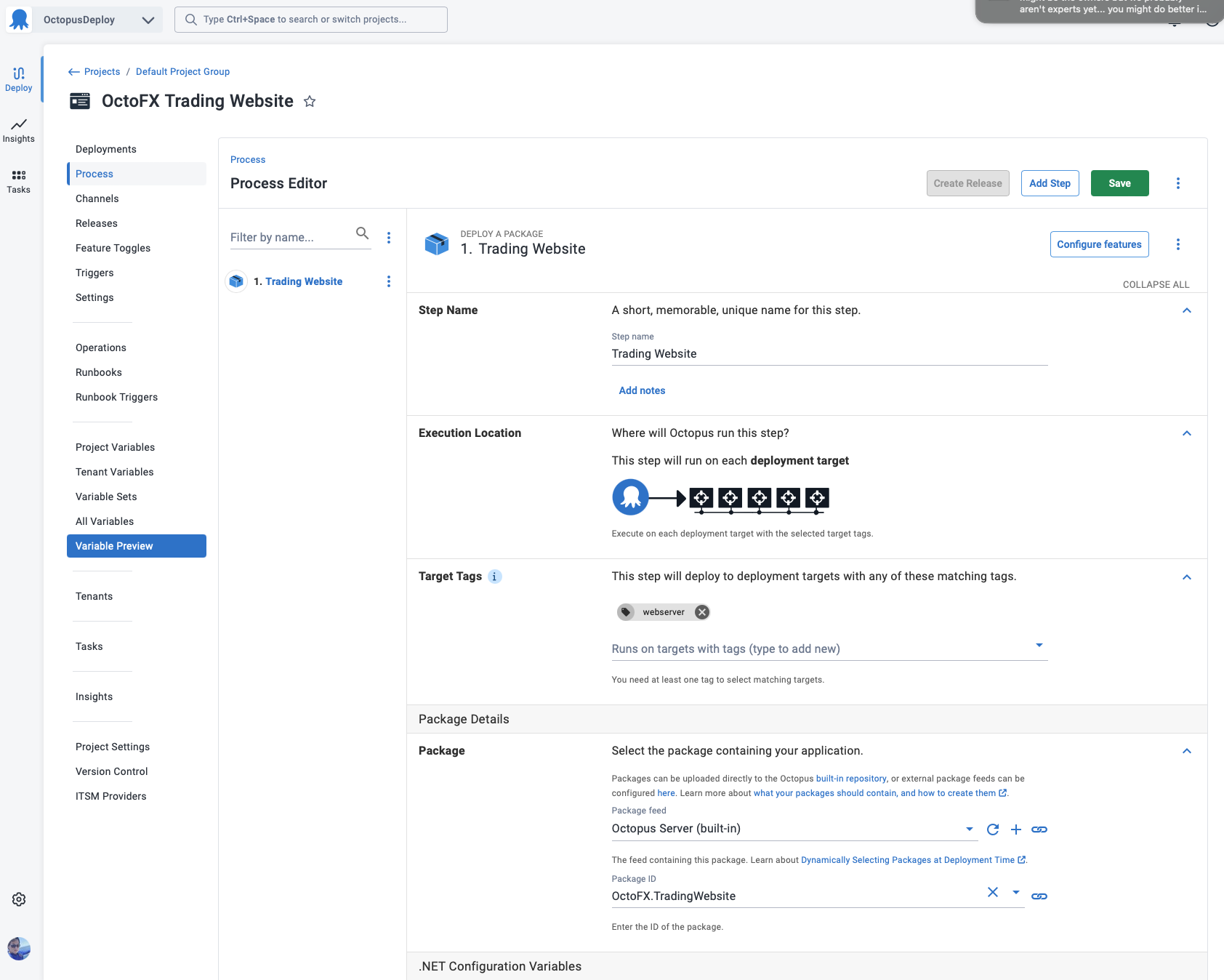Open Dynamically Selecting Packages documentation link

[913, 860]
